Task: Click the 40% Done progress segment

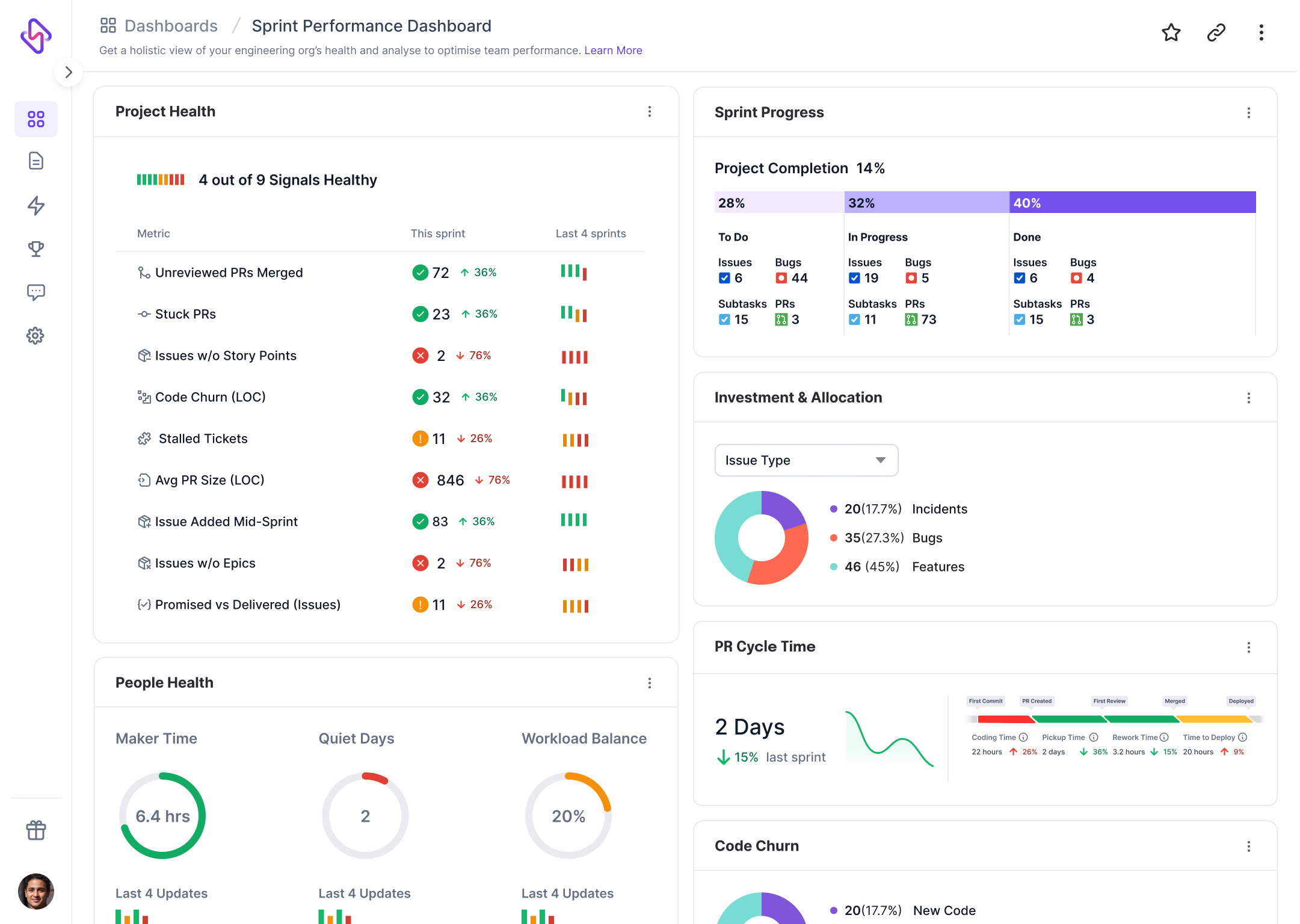Action: [1132, 203]
